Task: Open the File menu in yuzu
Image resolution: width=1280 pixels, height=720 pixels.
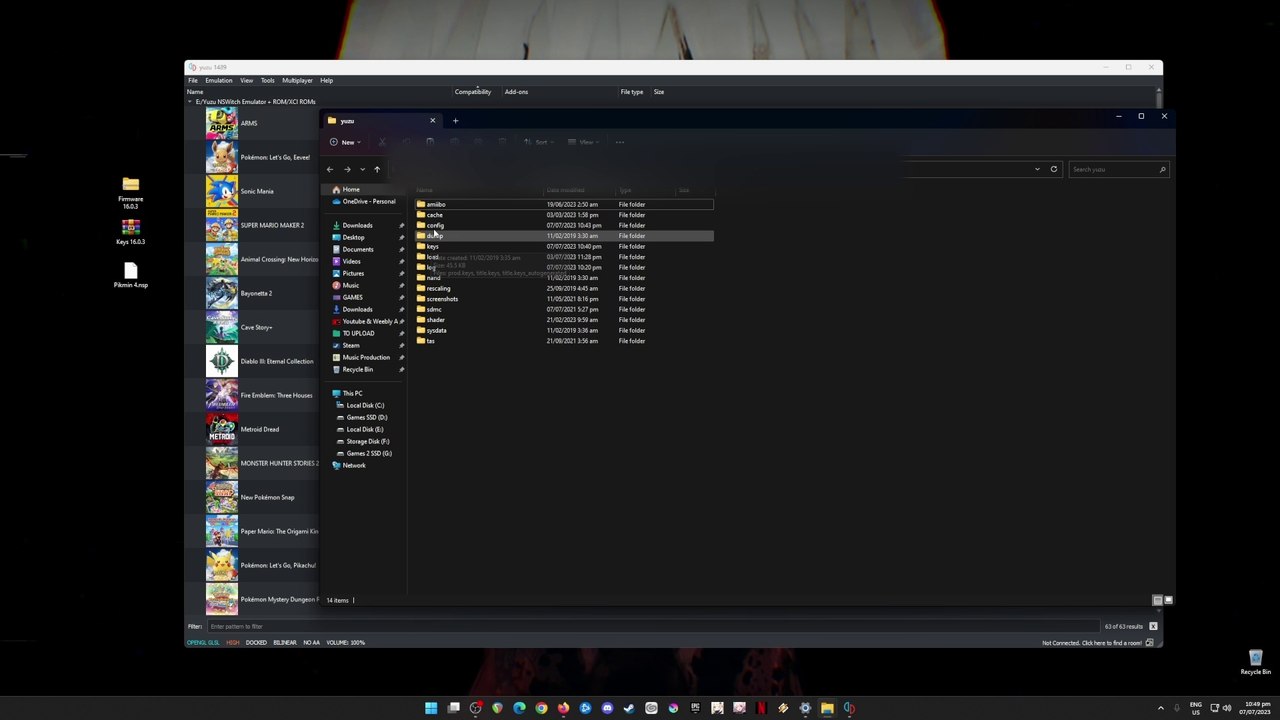Action: [x=193, y=80]
